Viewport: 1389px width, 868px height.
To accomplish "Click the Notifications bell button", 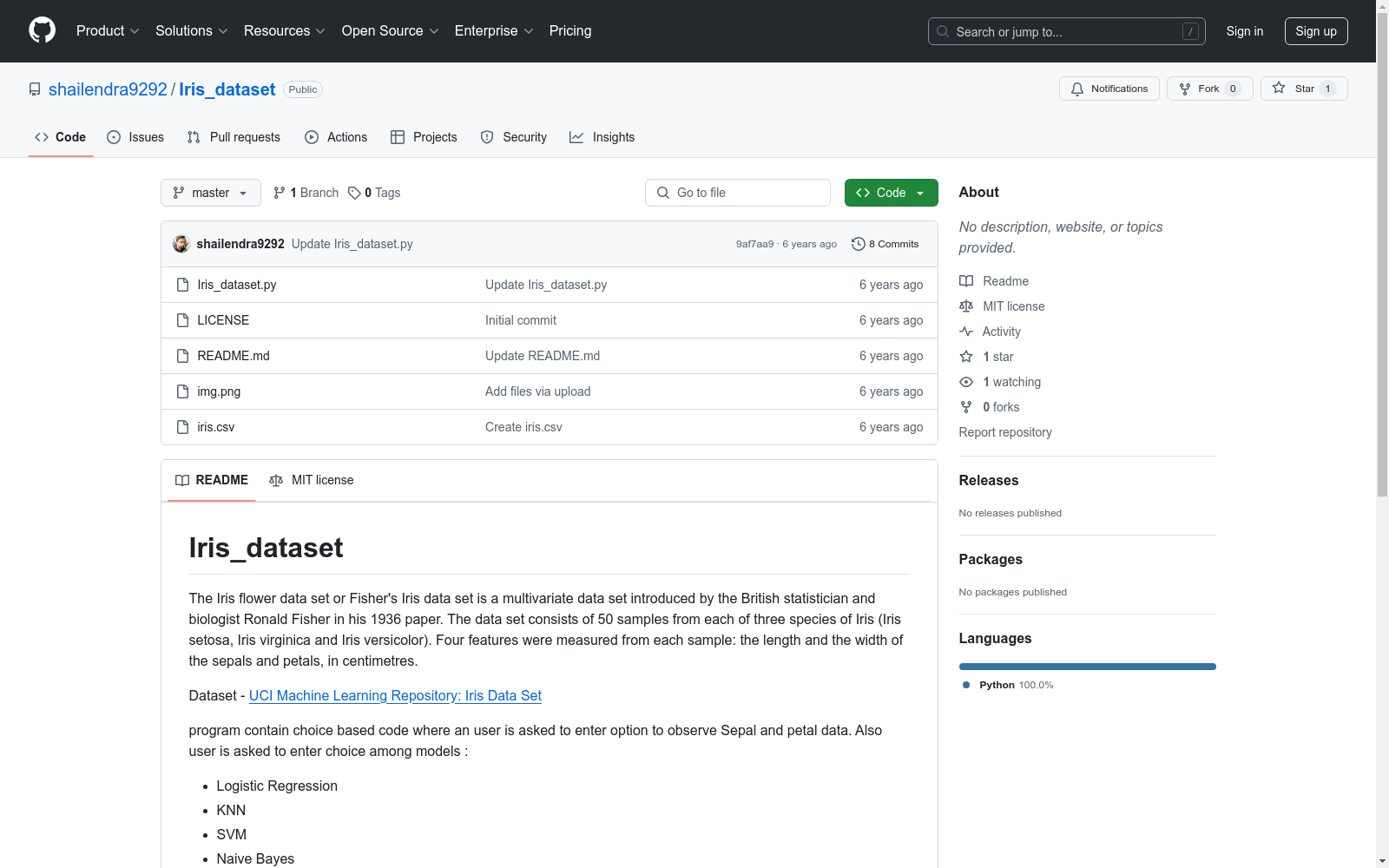I will click(1109, 89).
